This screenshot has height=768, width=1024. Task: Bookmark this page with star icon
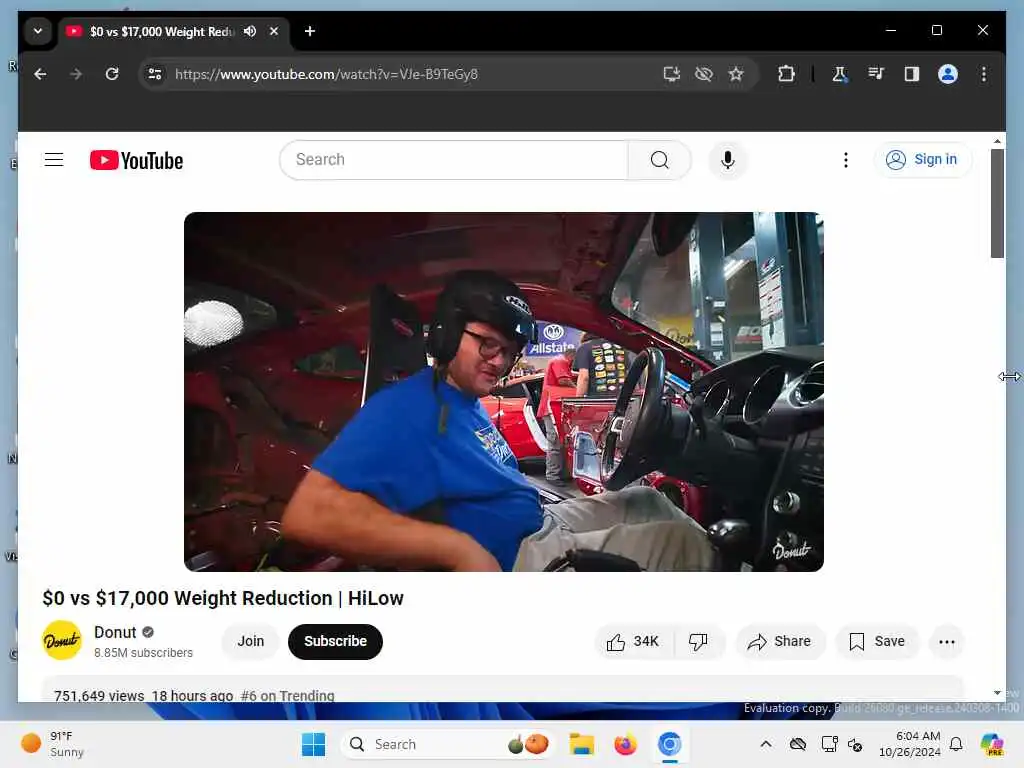[736, 74]
